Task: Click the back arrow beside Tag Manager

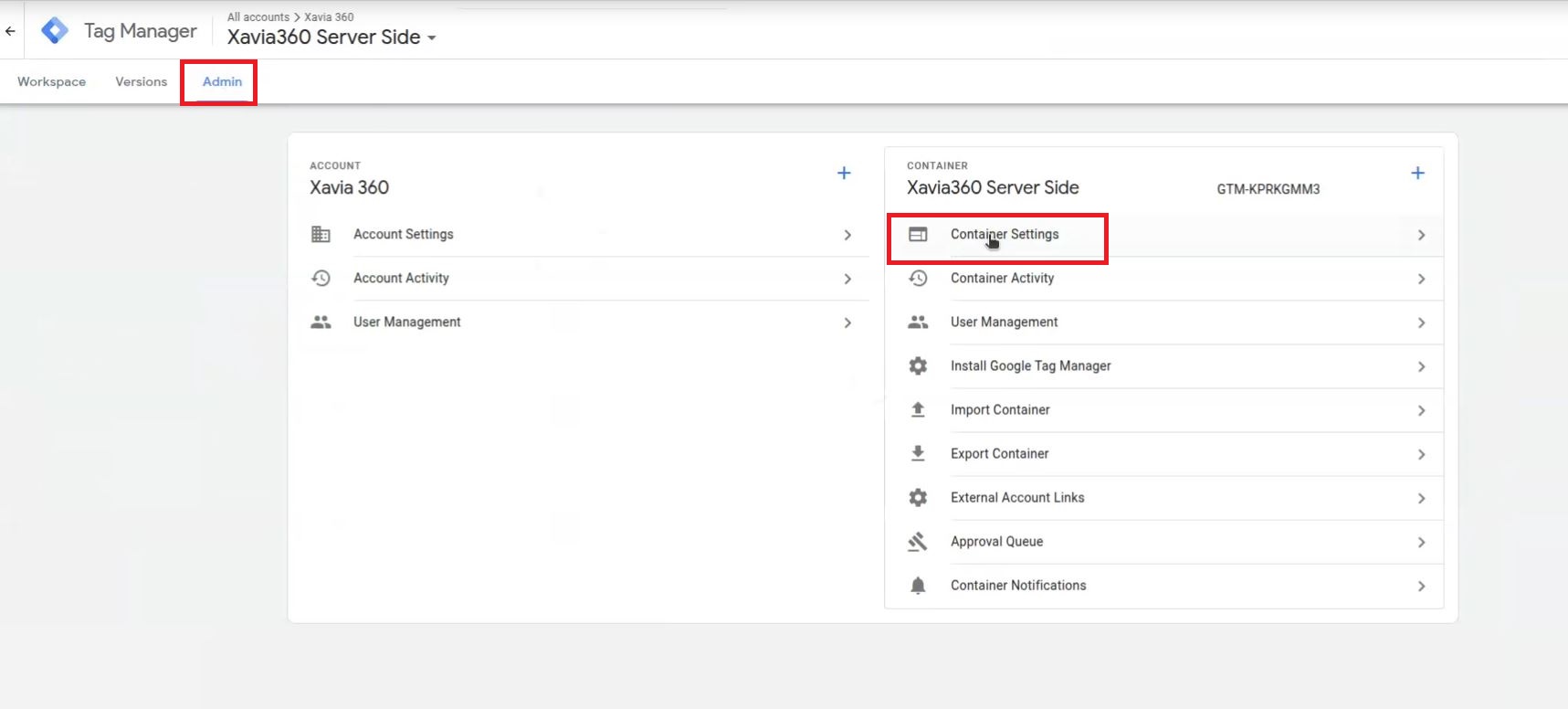Action: click(x=10, y=31)
